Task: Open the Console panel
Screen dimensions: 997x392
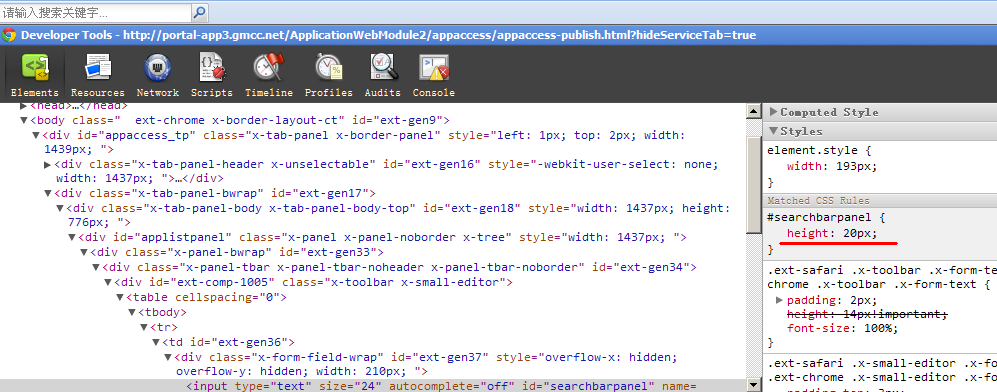Action: pyautogui.click(x=434, y=75)
